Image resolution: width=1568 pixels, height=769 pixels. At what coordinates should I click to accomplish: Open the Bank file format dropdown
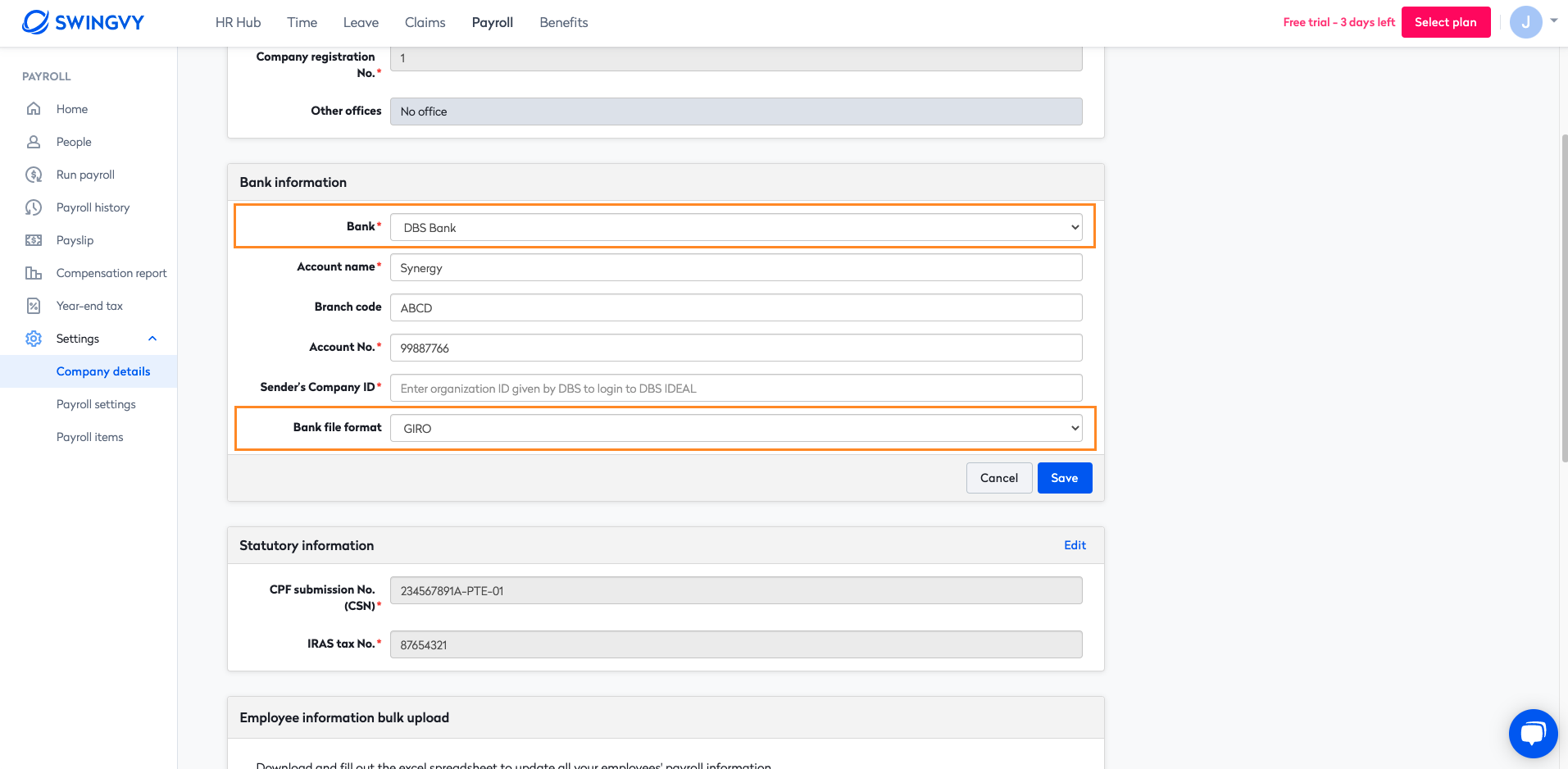click(736, 427)
